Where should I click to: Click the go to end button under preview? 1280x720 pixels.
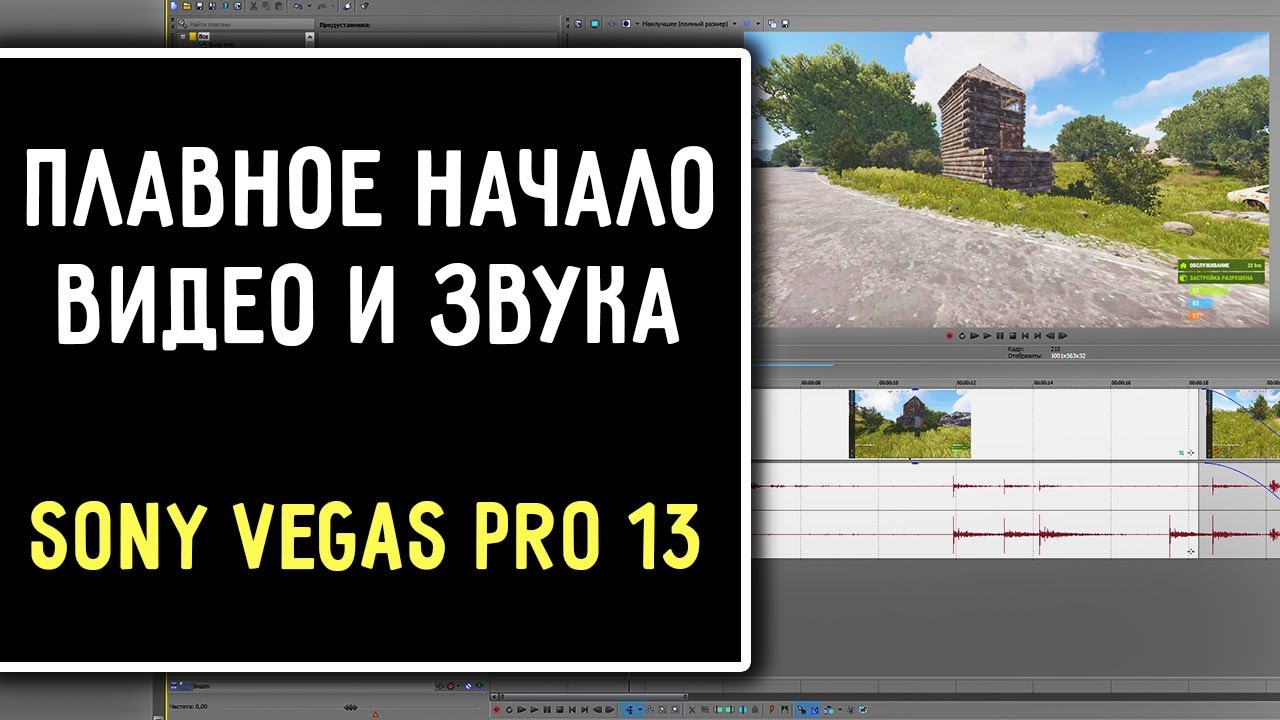coord(1037,336)
